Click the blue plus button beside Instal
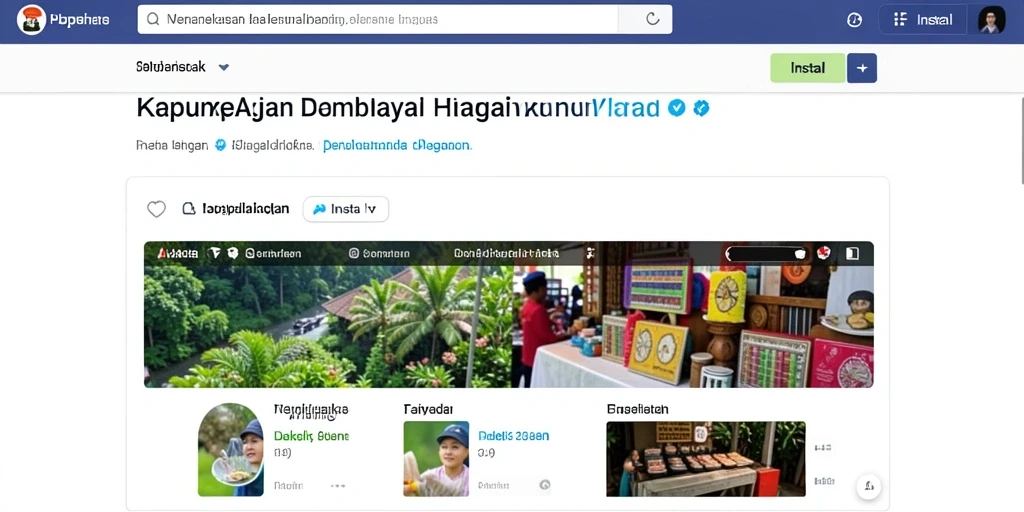1024x512 pixels. 862,68
